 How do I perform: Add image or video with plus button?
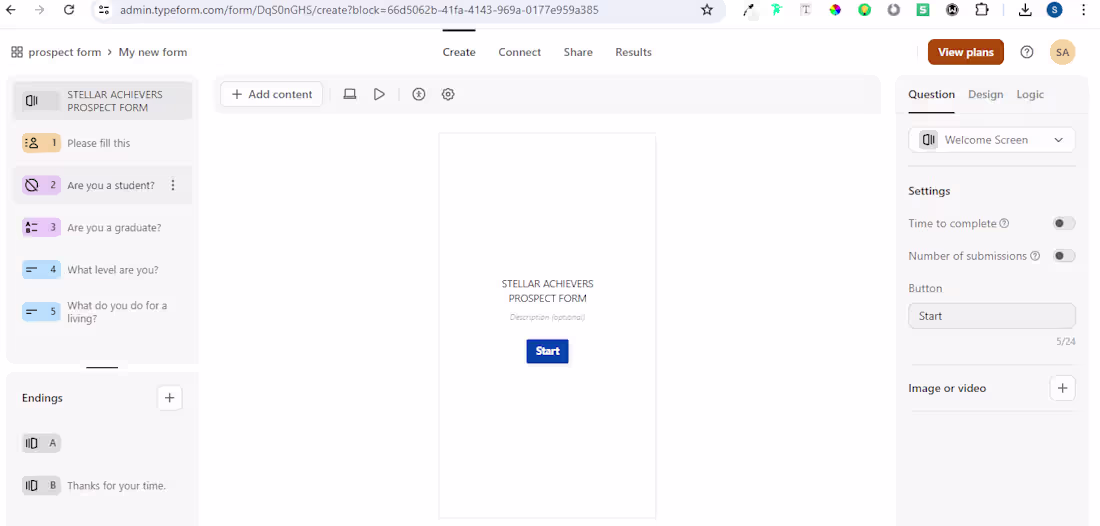1062,388
